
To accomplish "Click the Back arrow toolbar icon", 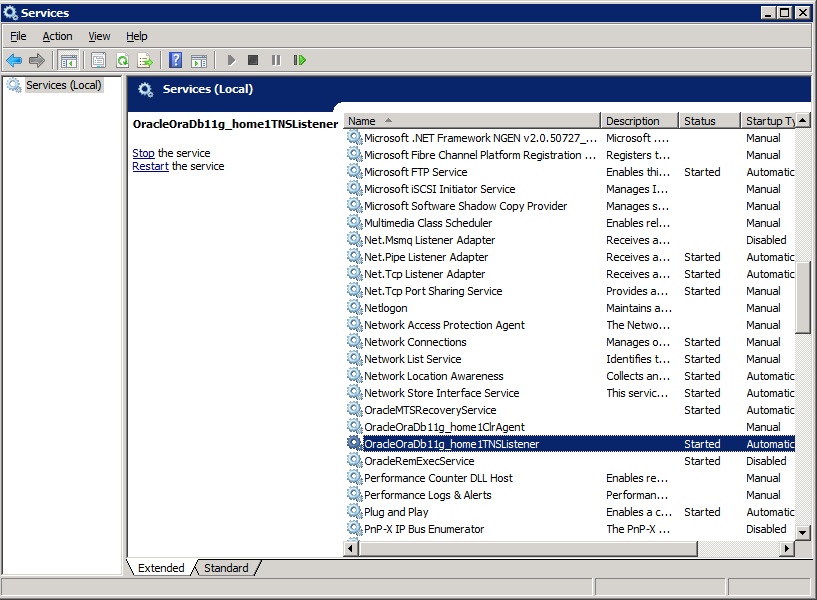I will point(14,60).
